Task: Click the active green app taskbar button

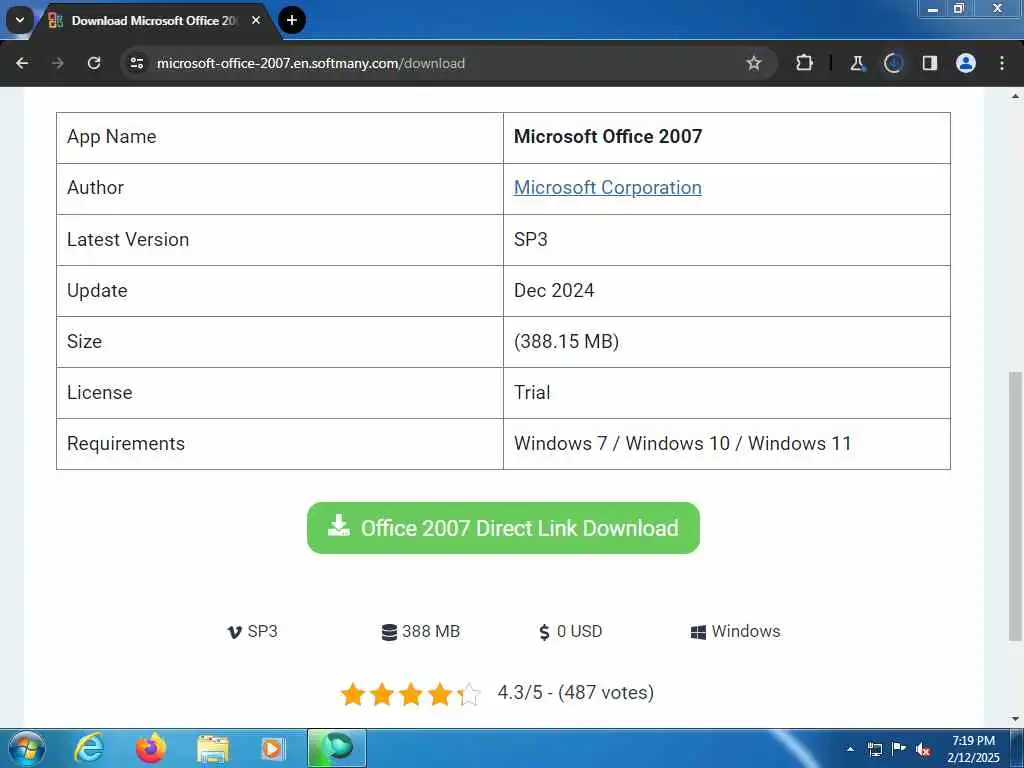Action: [x=336, y=748]
